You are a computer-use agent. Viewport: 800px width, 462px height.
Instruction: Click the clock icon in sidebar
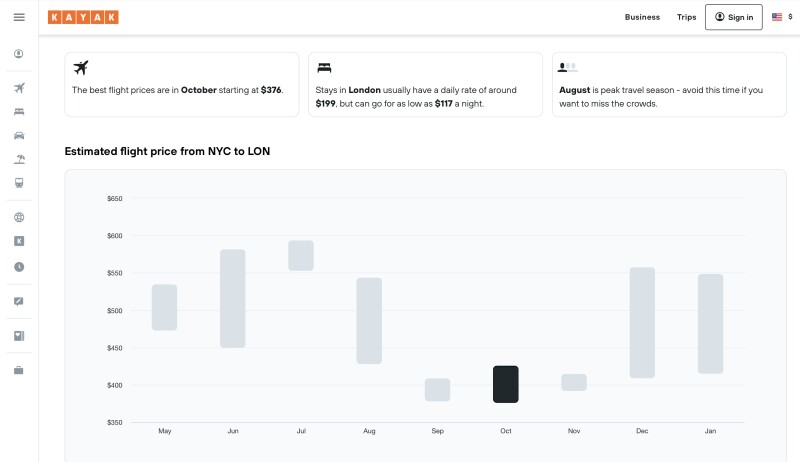pos(19,267)
